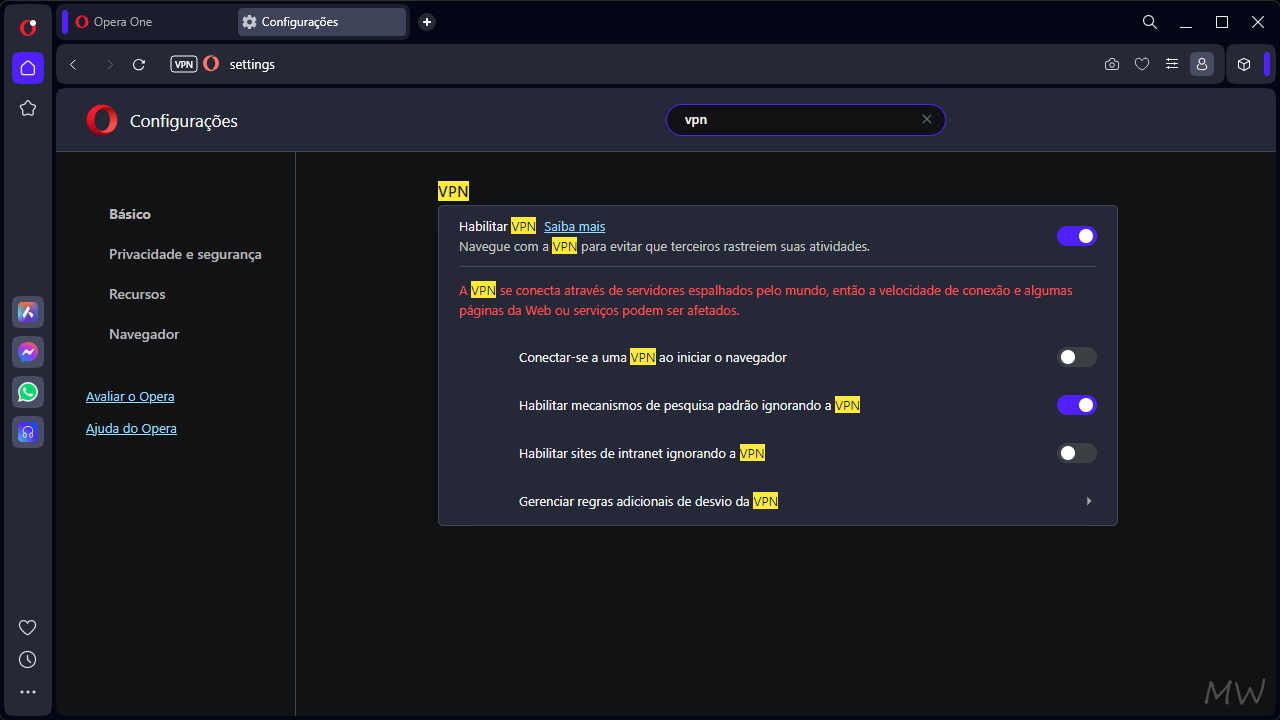Open the Messenger sidebar icon
The width and height of the screenshot is (1280, 720).
point(28,352)
